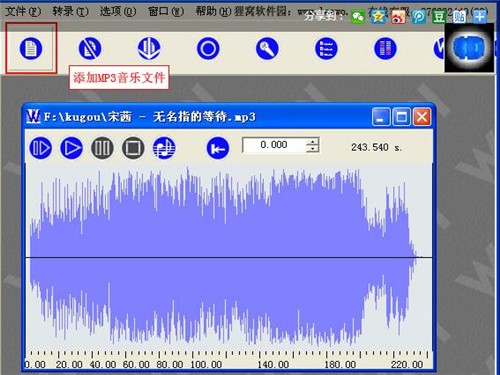
Task: Click the microphone toolbar icon
Action: (x=267, y=48)
